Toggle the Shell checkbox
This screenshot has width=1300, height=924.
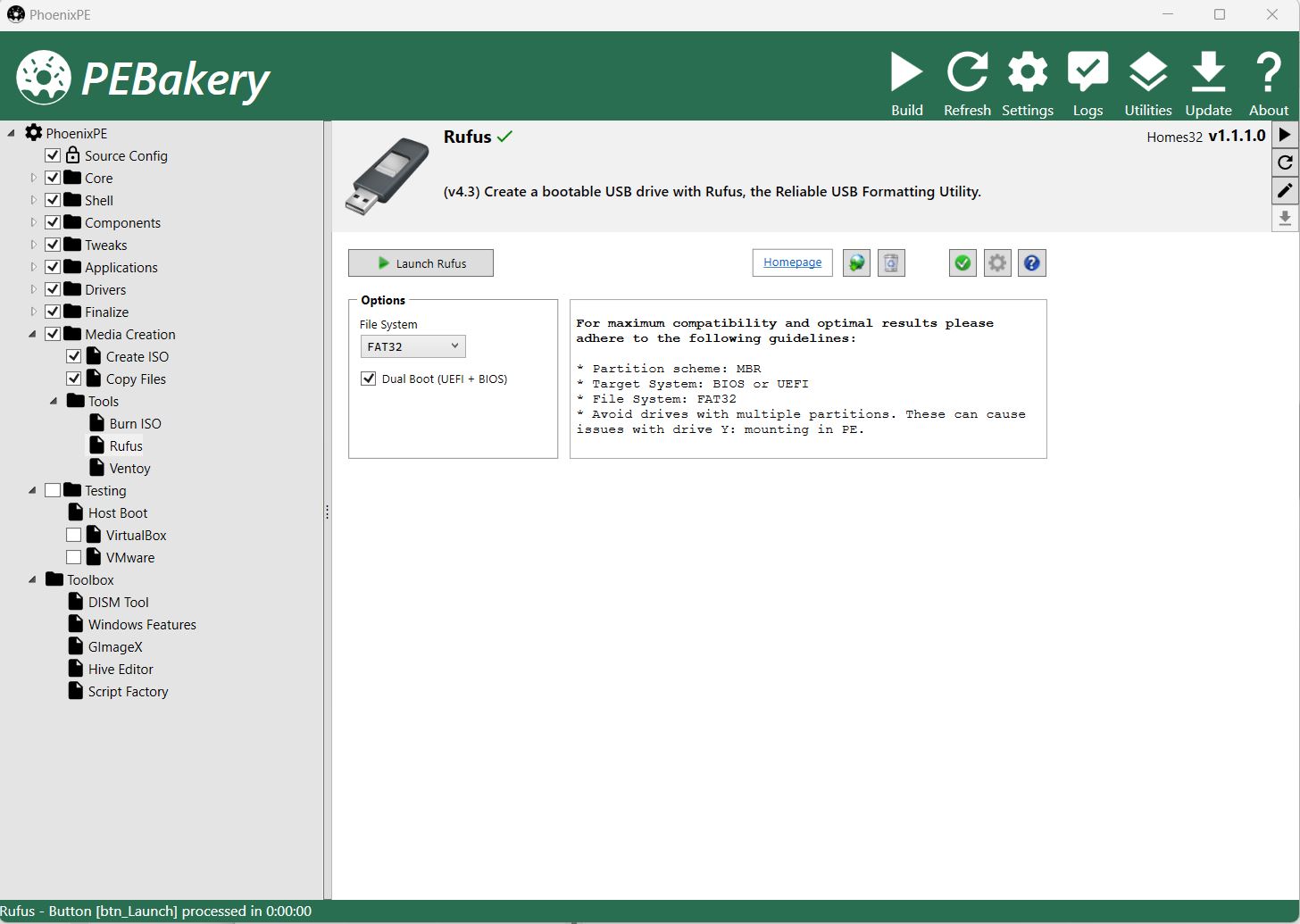[x=53, y=200]
